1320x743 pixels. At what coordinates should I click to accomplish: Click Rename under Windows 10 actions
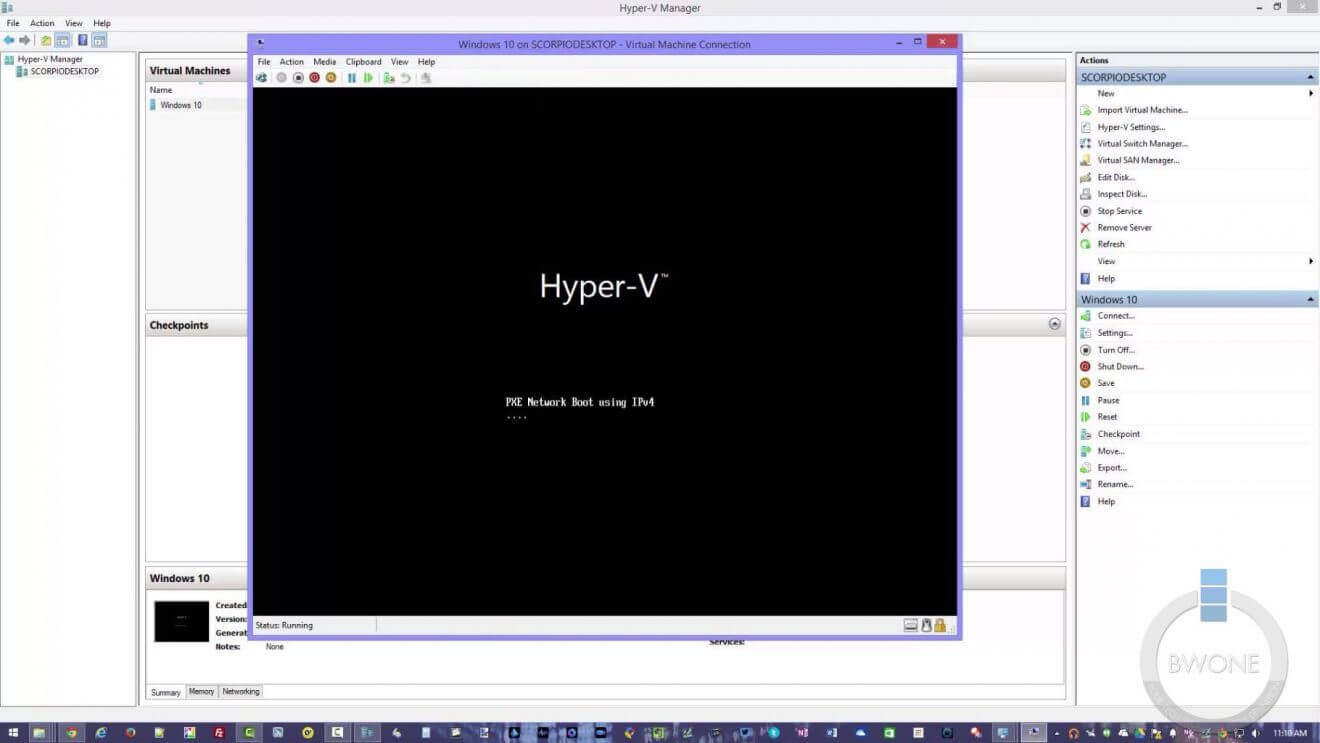click(x=1113, y=483)
